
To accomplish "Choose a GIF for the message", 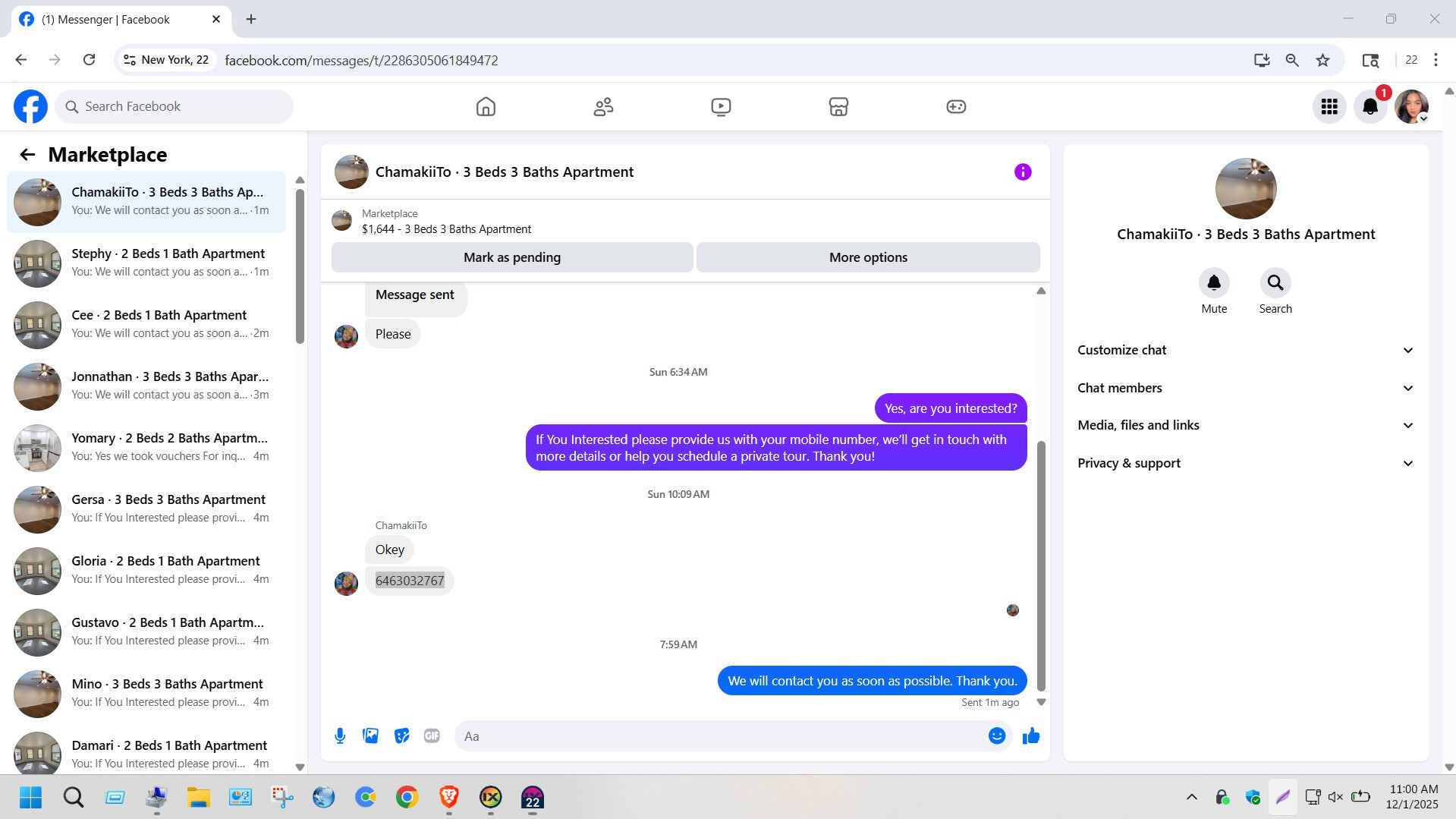I will coord(432,736).
